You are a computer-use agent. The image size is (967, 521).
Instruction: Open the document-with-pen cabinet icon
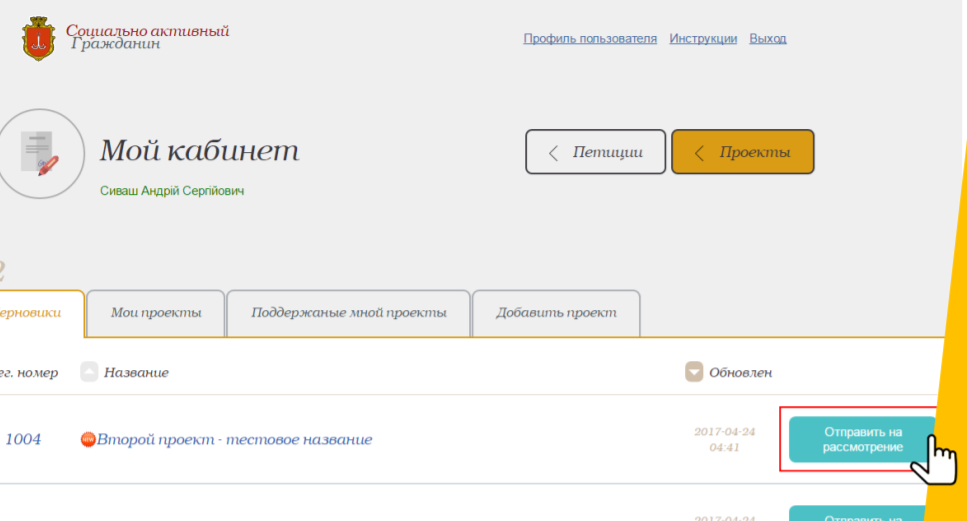[x=41, y=154]
